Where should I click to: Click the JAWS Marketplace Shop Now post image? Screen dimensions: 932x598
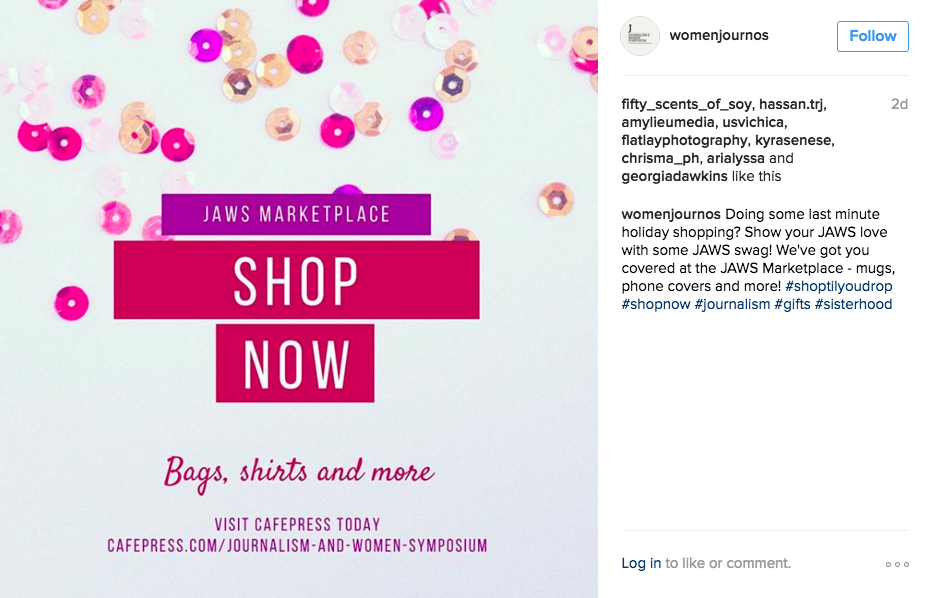(298, 299)
